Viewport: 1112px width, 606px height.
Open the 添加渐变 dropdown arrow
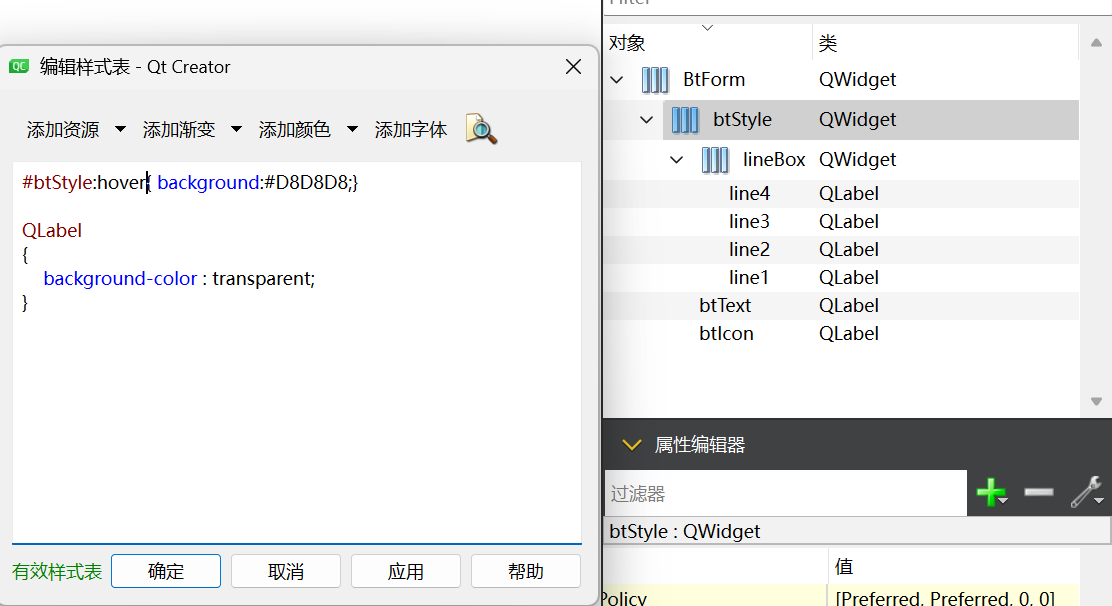click(x=236, y=129)
